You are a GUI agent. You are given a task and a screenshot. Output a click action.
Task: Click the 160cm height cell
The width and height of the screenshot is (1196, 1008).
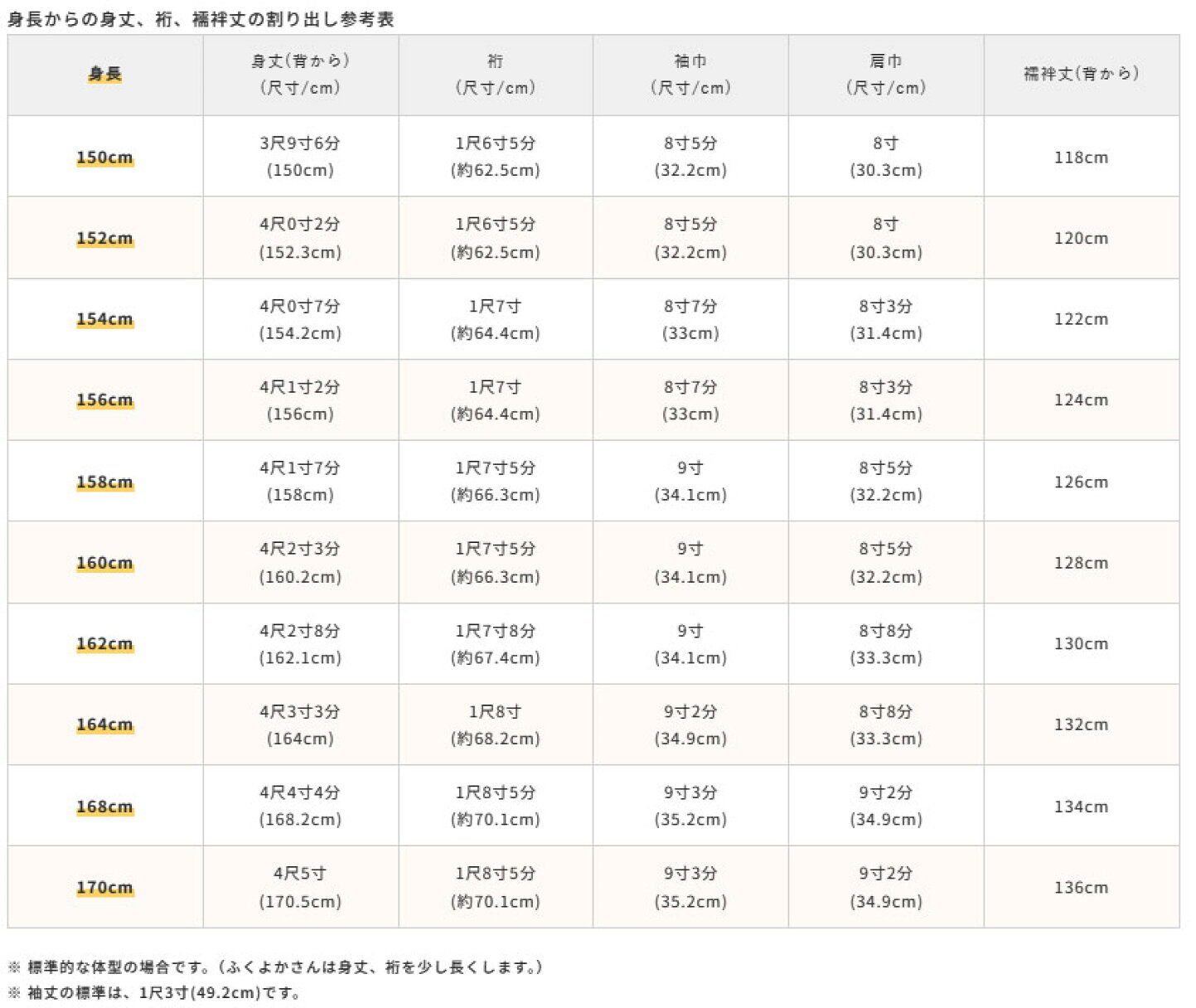point(104,562)
